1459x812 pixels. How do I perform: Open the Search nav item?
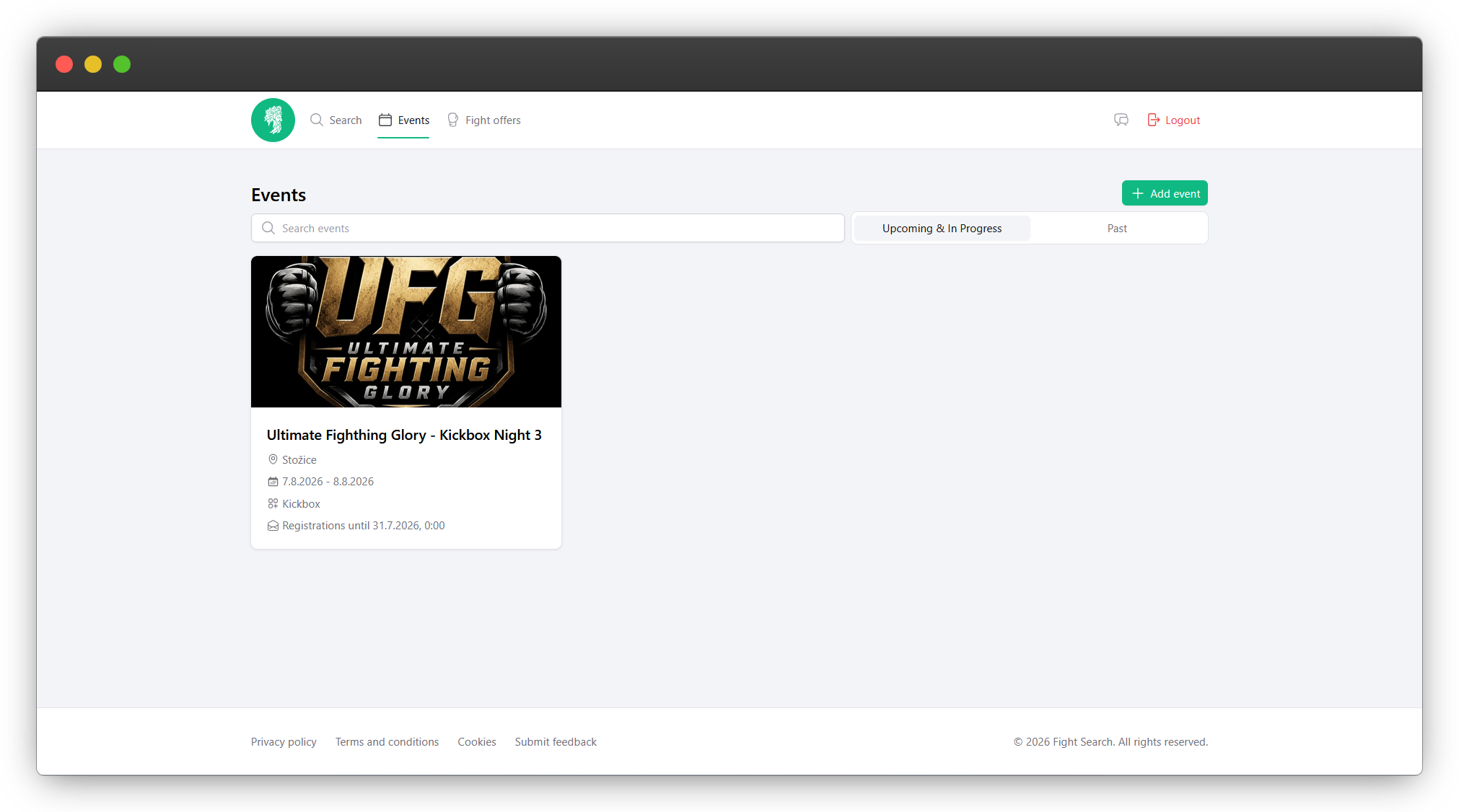click(x=336, y=120)
